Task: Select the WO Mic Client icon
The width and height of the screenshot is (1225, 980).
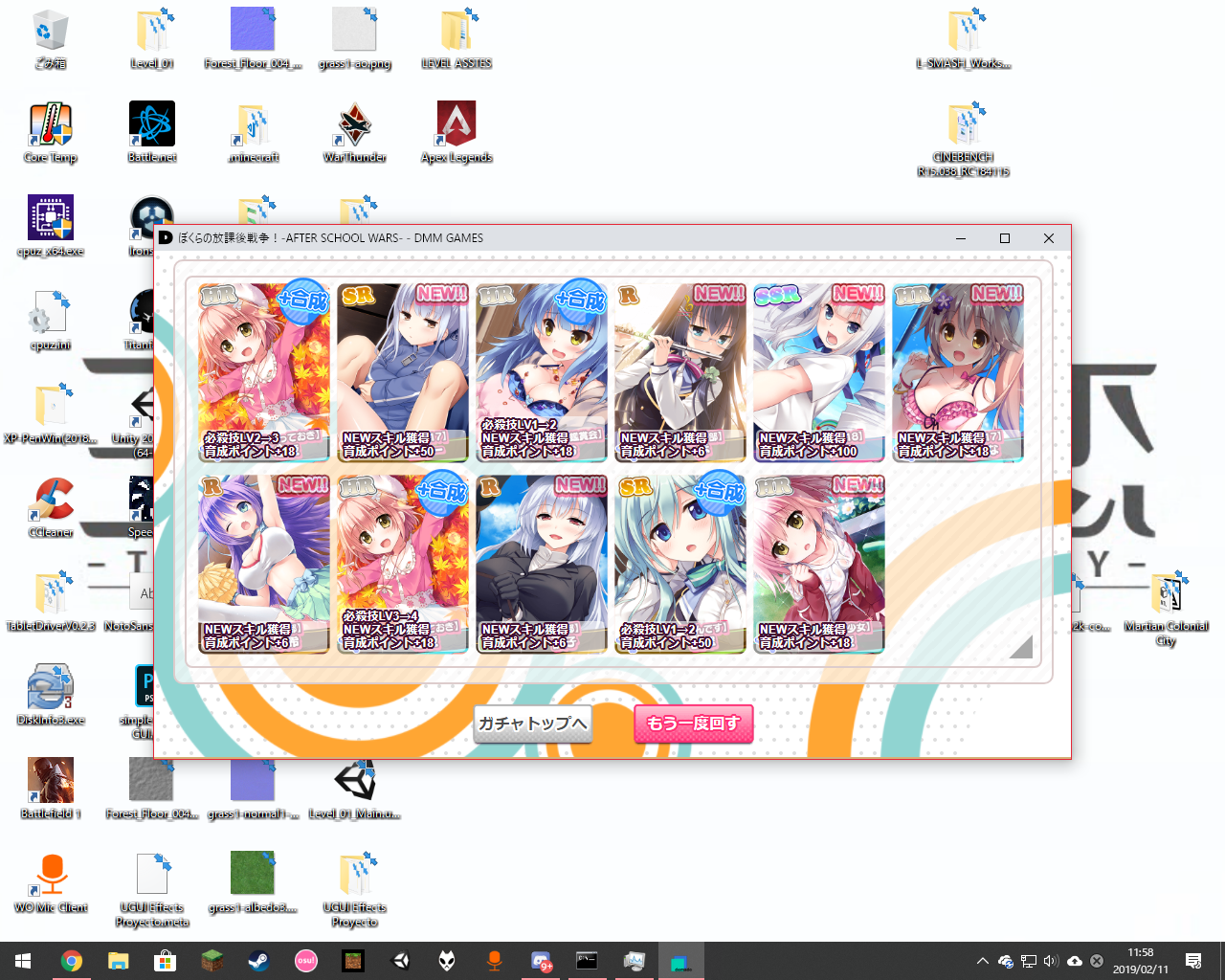Action: tap(50, 875)
